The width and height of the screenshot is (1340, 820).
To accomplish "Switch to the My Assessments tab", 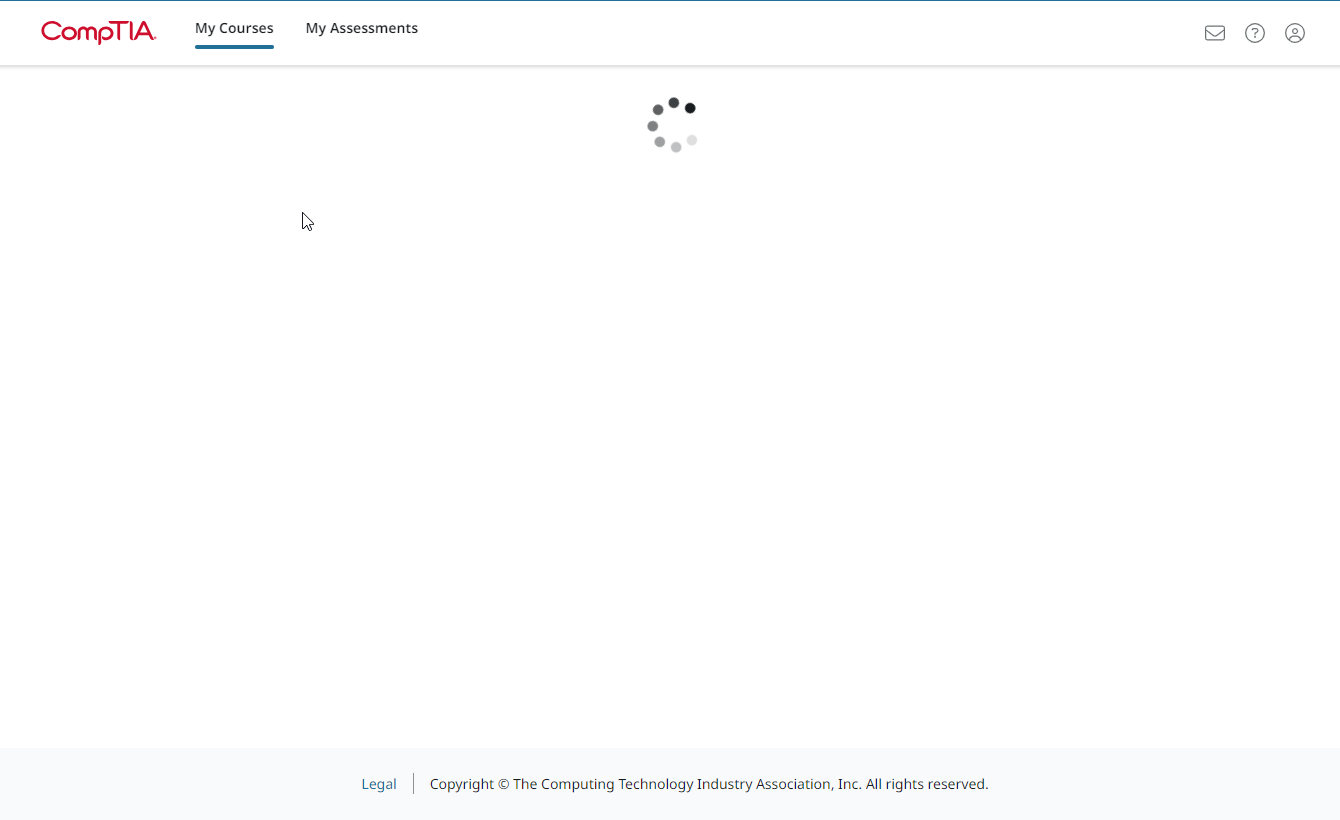I will coord(361,28).
